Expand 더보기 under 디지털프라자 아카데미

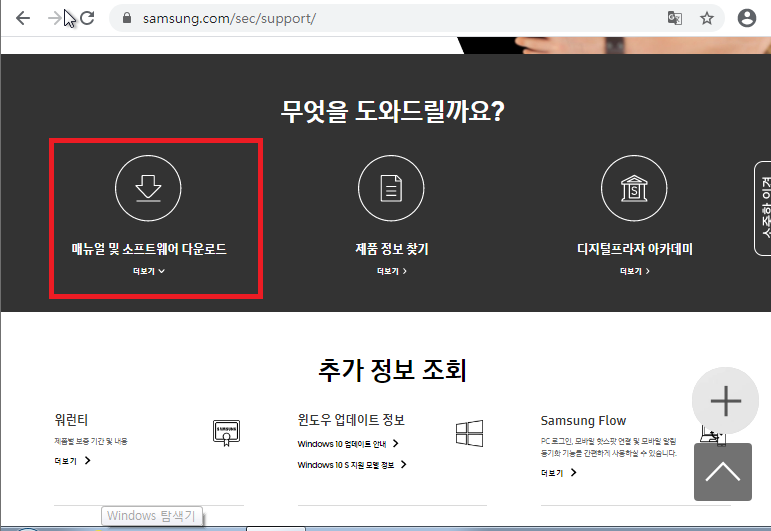pyautogui.click(x=634, y=271)
